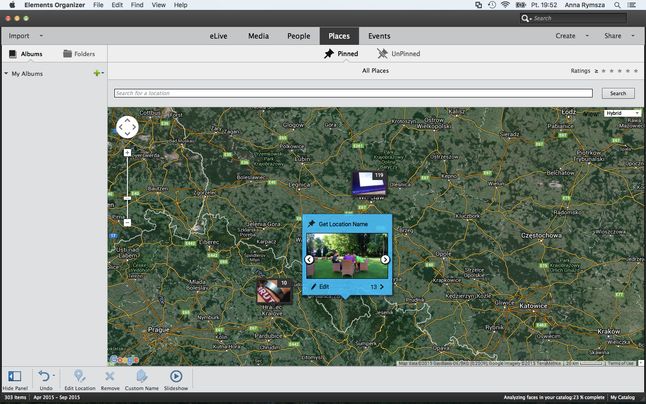
Task: Click the 303 Items status text
Action: click(15, 397)
